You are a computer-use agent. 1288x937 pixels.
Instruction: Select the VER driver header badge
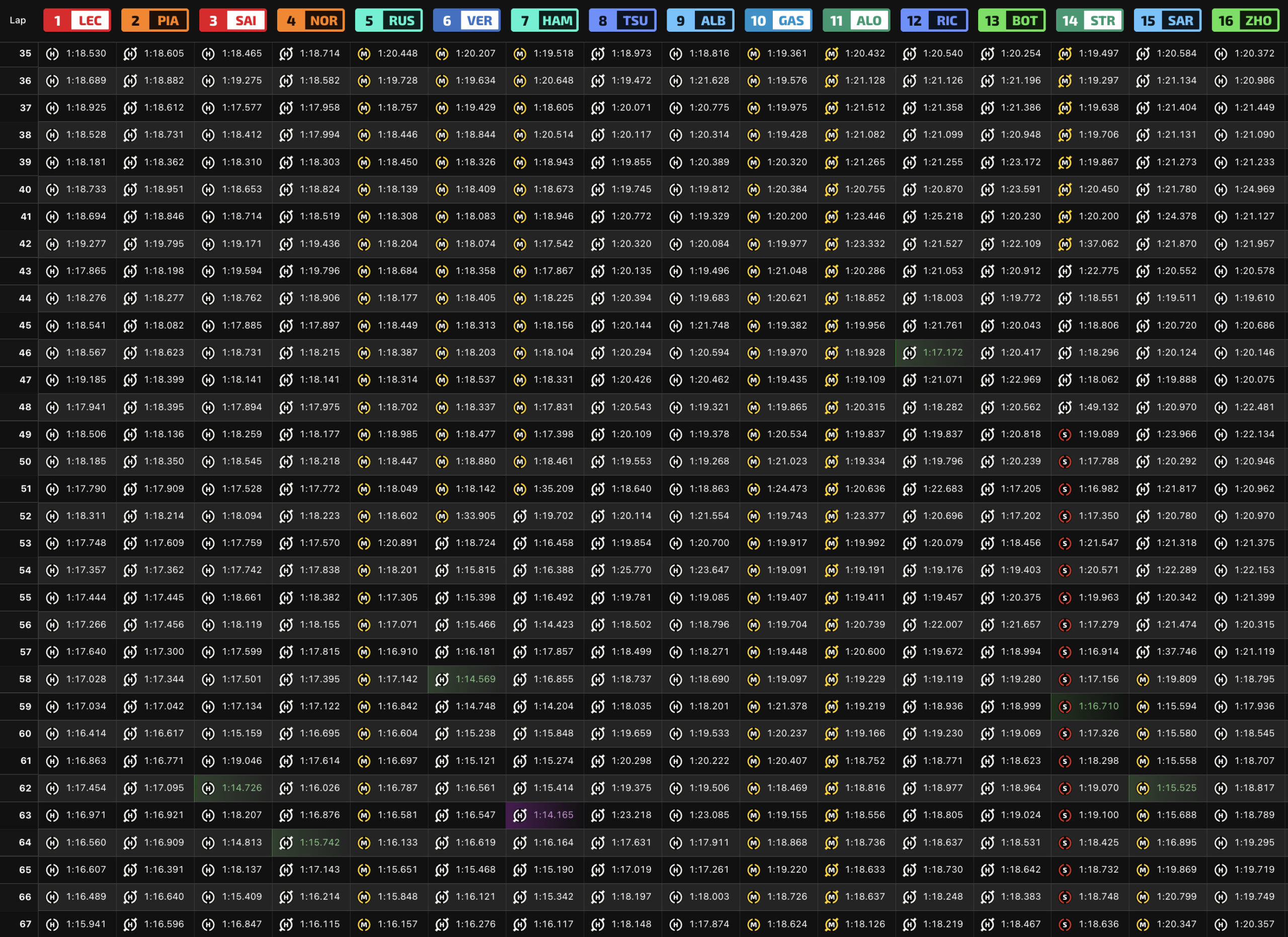[x=467, y=21]
